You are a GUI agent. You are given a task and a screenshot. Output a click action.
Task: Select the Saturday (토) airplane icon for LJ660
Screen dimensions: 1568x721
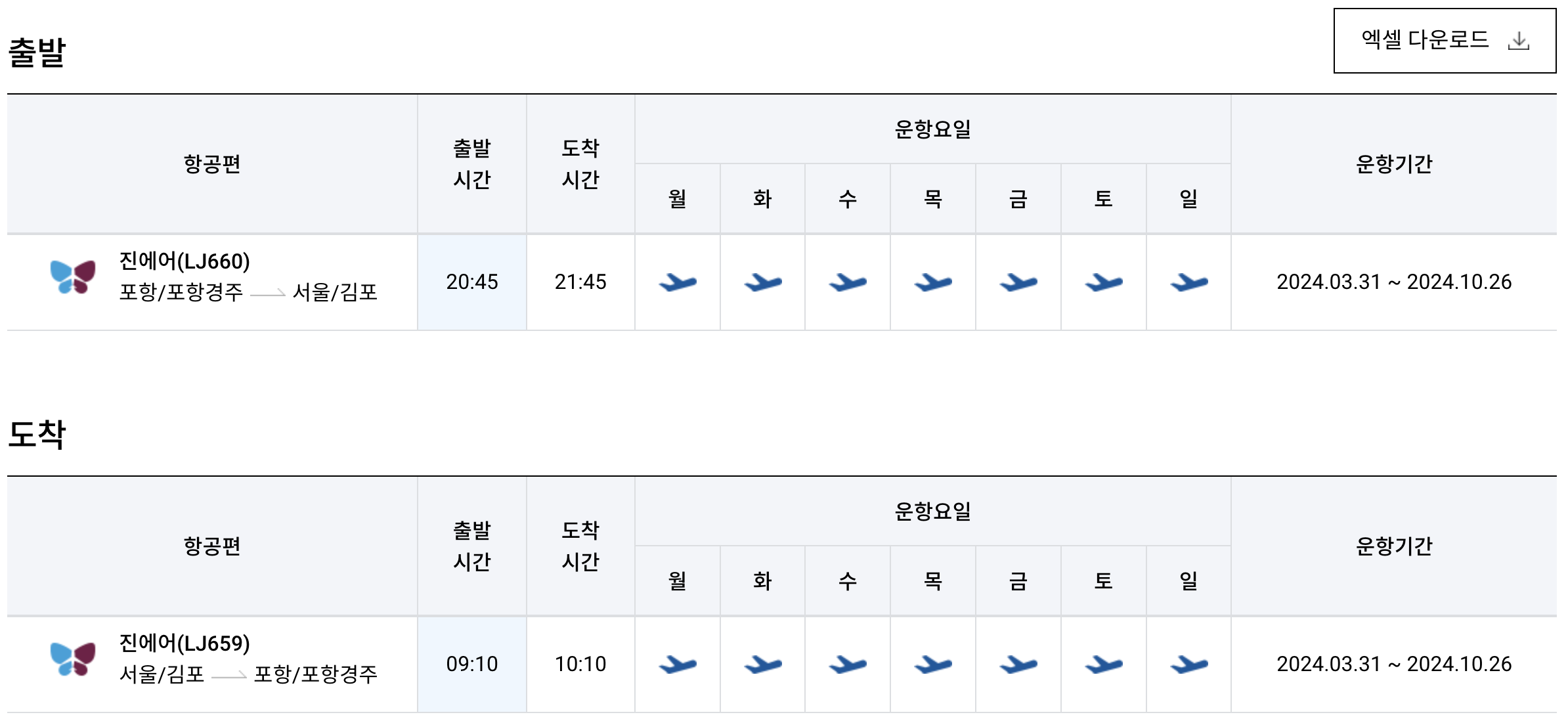(1103, 282)
